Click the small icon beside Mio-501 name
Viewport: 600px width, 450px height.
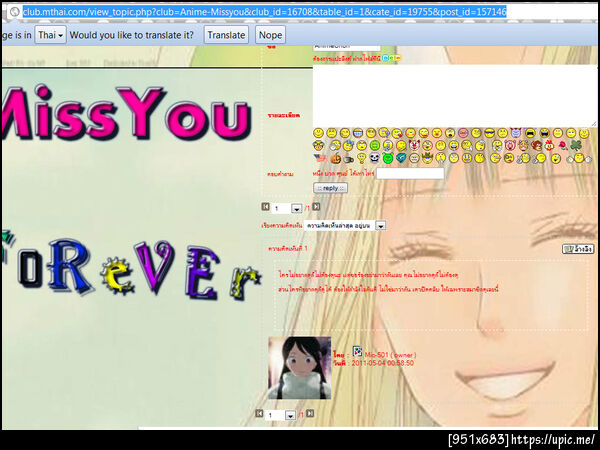[357, 351]
